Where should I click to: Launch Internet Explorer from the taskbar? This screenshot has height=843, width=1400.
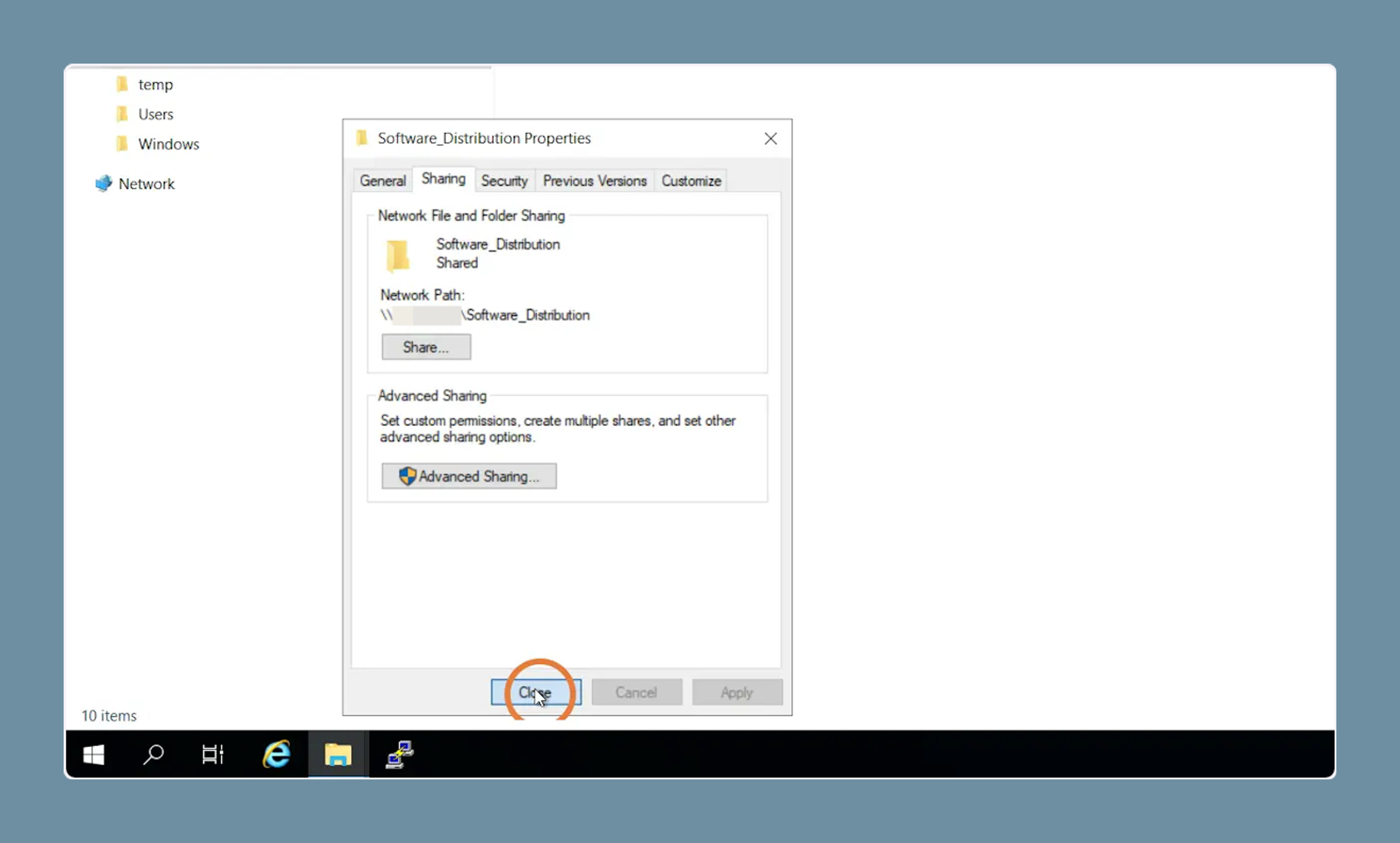coord(276,755)
